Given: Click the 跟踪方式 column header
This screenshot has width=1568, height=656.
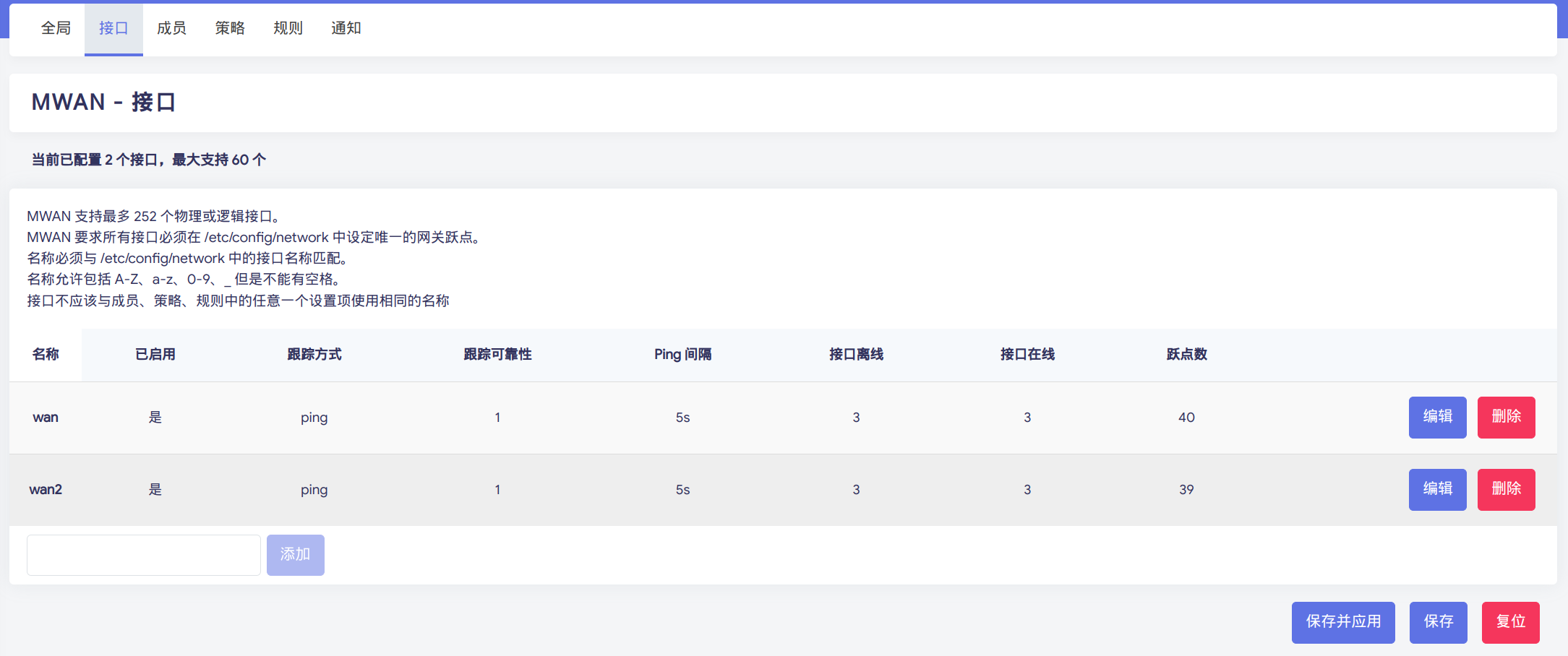Looking at the screenshot, I should point(314,354).
